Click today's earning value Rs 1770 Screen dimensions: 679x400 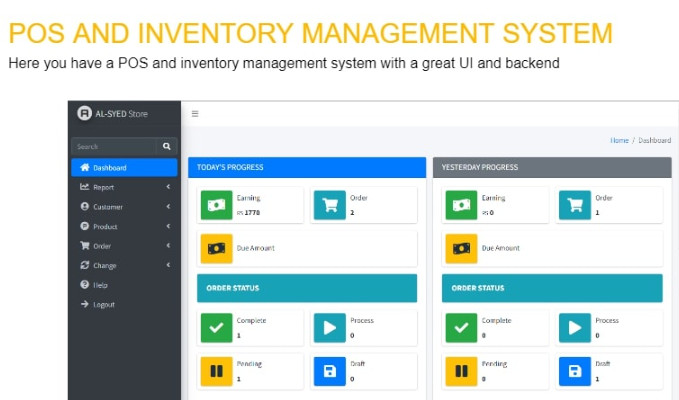pyautogui.click(x=248, y=213)
